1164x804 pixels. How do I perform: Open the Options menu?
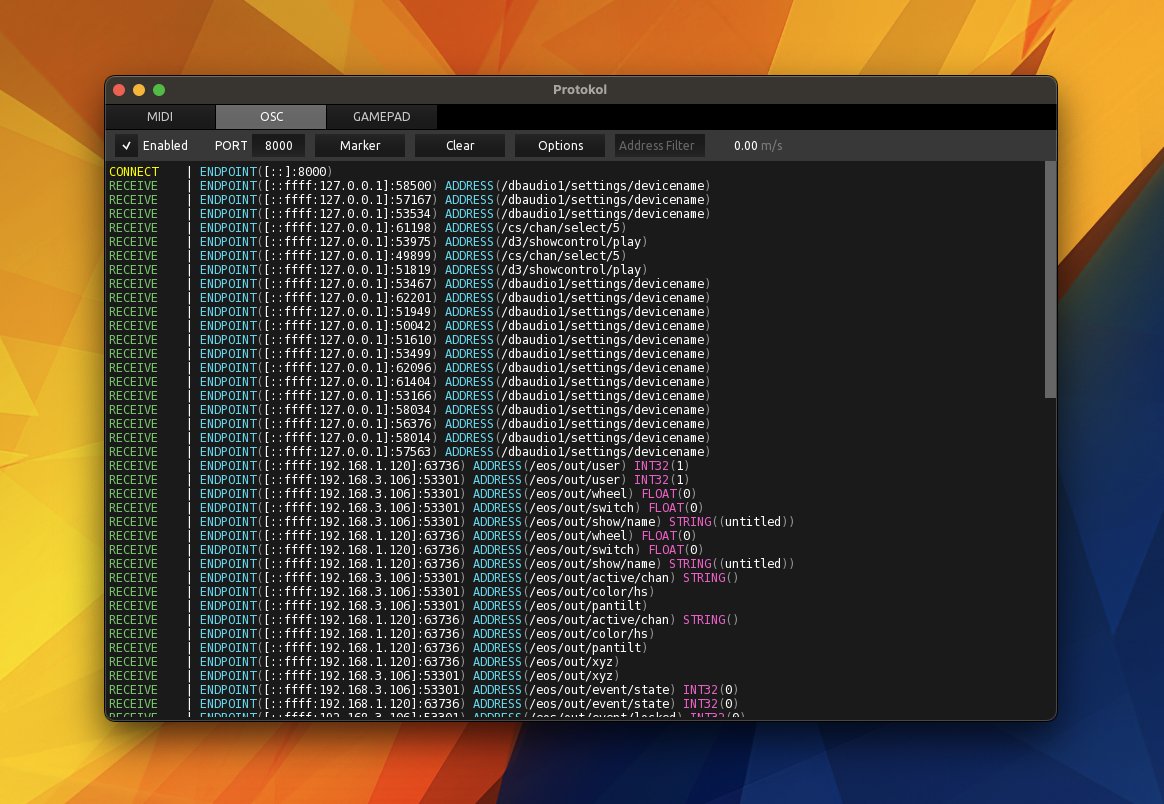[560, 146]
